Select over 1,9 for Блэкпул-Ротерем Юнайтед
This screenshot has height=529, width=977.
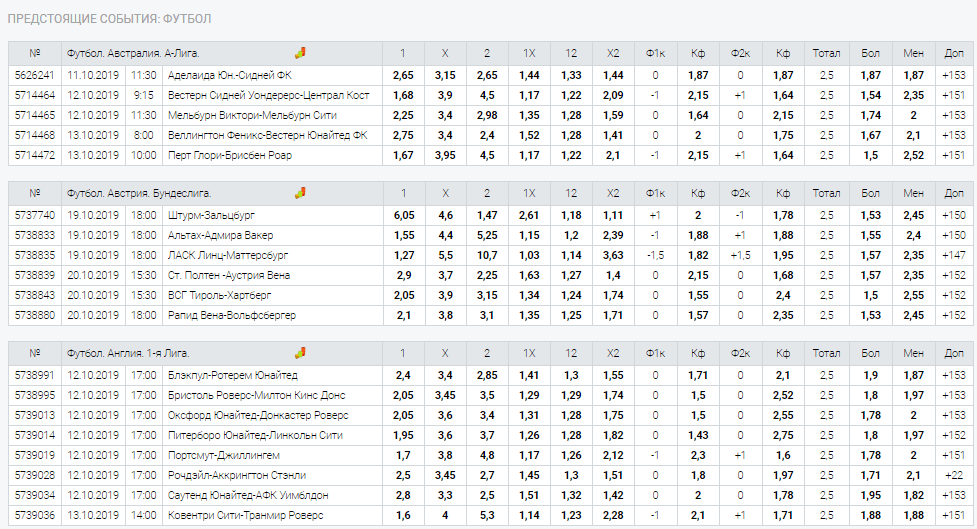(x=870, y=376)
